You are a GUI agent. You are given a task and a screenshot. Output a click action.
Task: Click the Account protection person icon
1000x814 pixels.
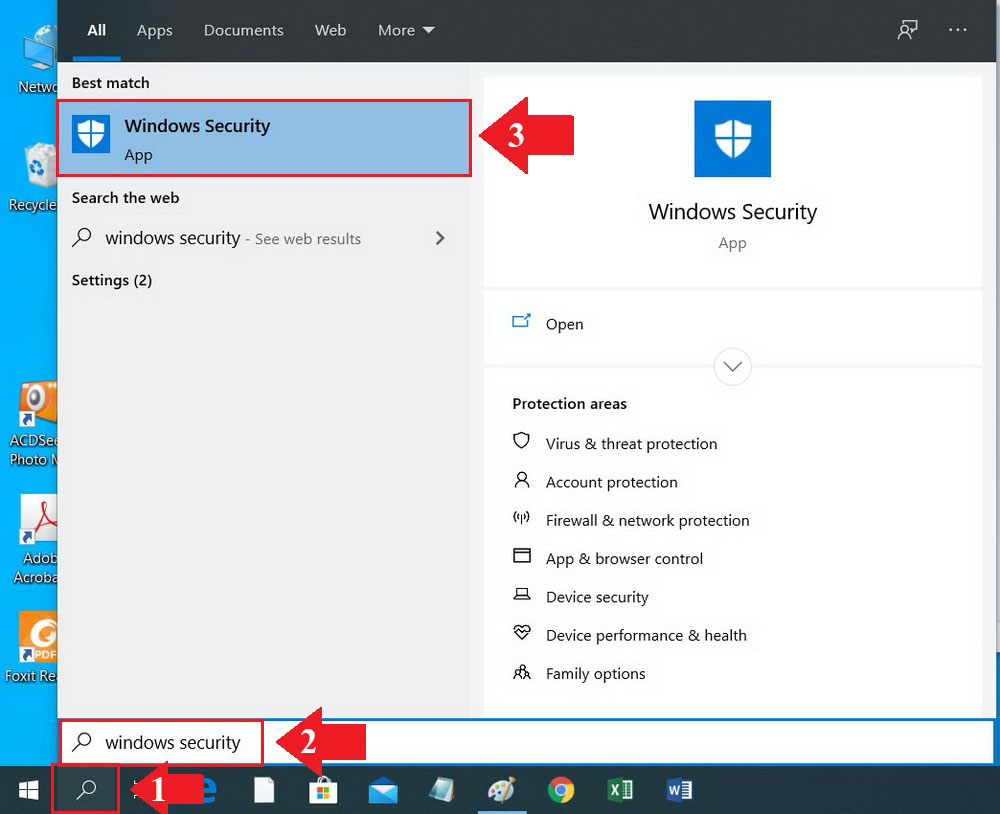(521, 480)
